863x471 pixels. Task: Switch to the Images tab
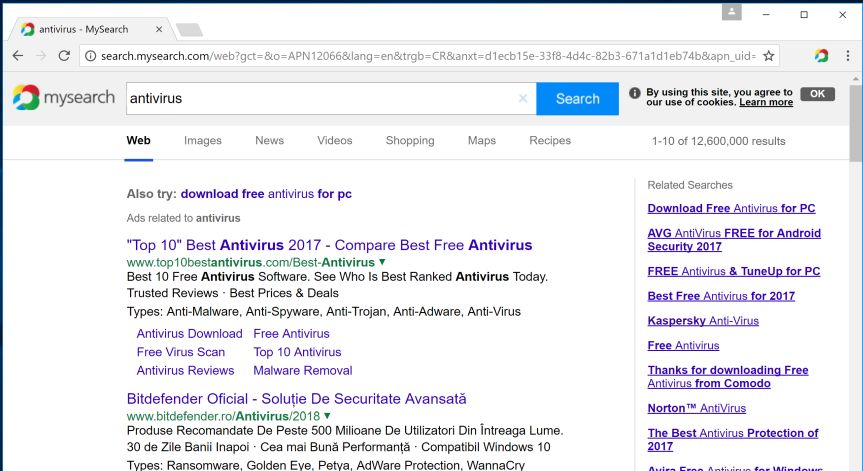(203, 141)
